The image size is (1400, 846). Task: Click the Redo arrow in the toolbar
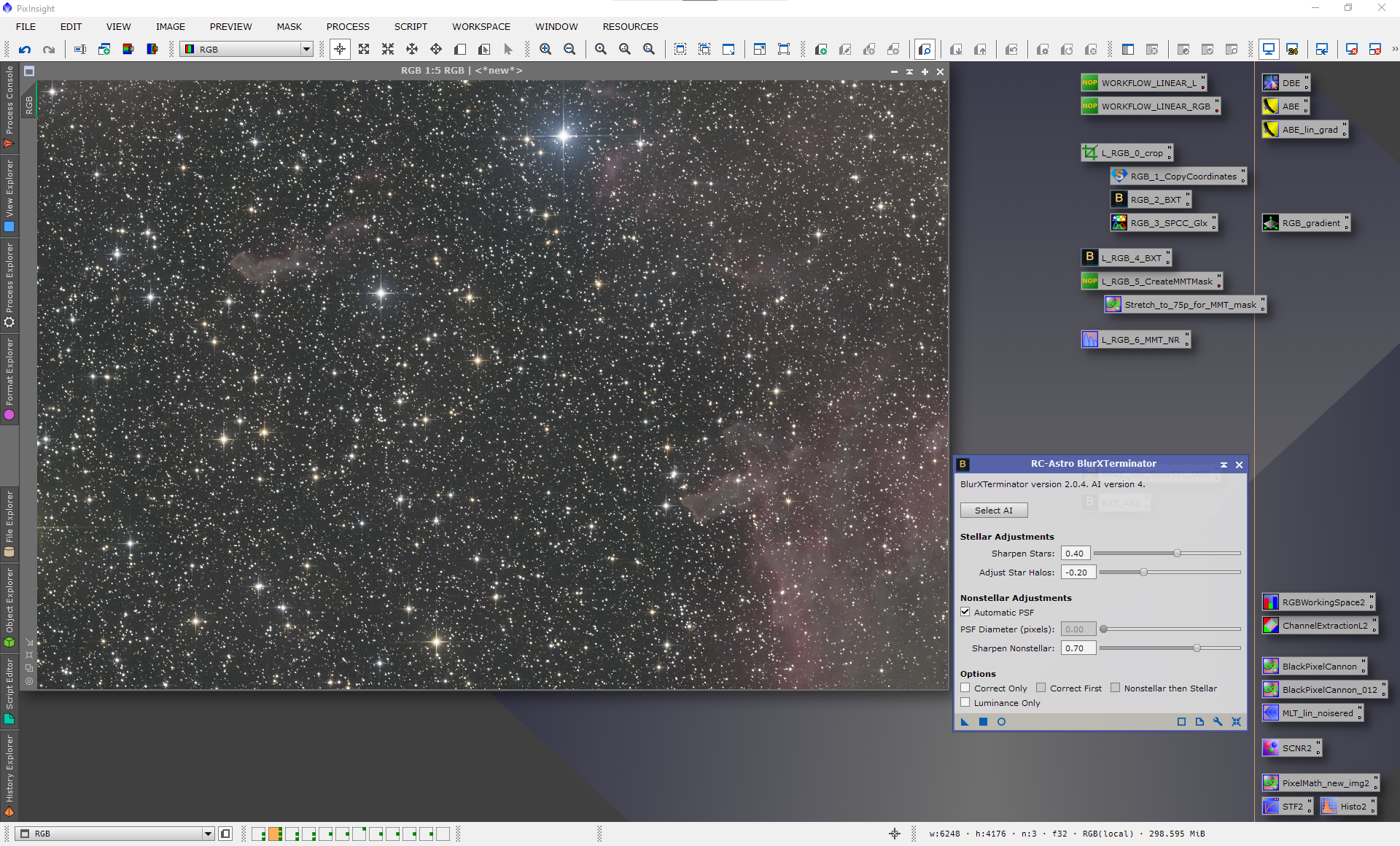49,50
